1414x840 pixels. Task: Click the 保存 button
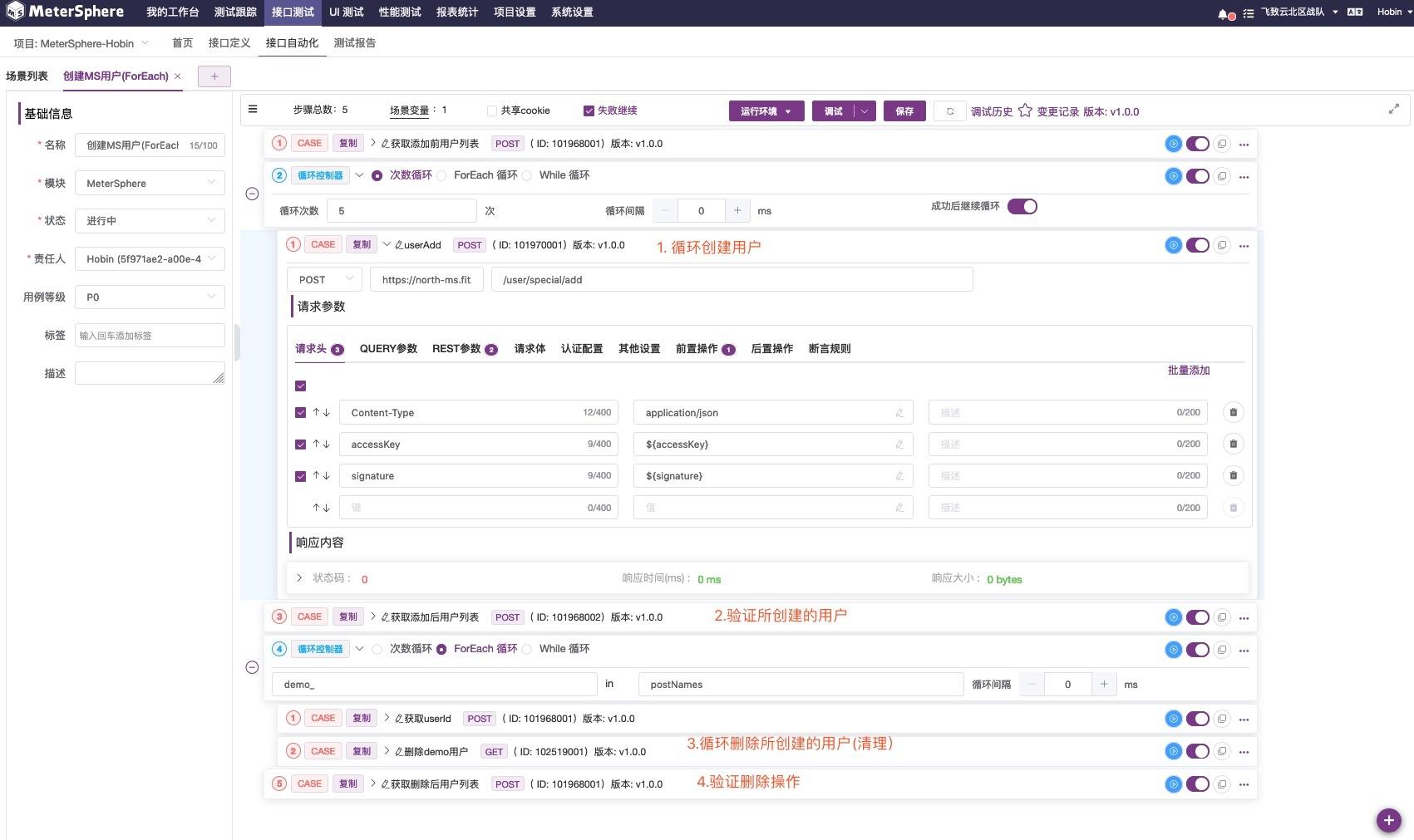point(904,111)
